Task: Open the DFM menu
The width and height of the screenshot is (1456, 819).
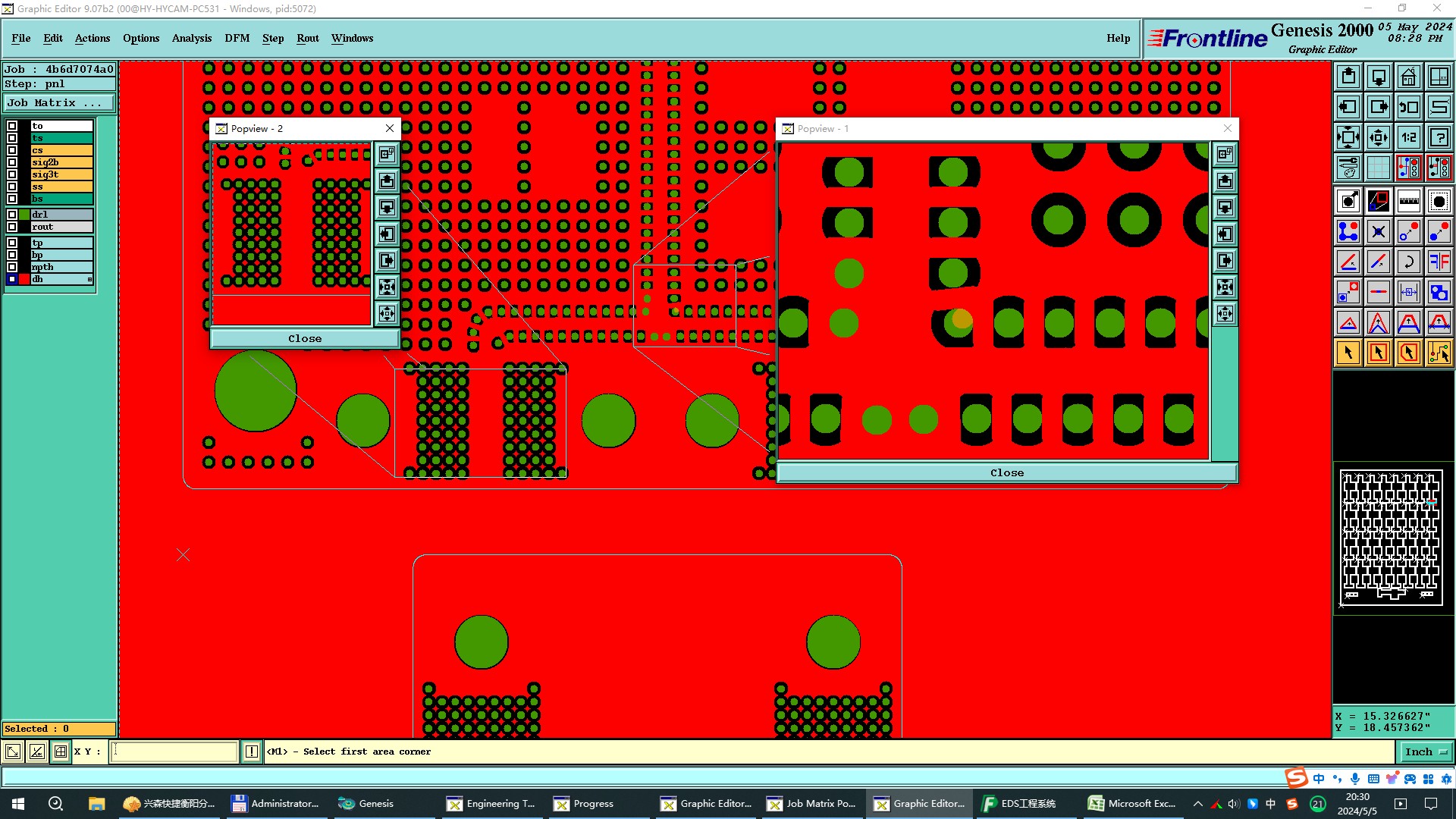Action: [237, 38]
